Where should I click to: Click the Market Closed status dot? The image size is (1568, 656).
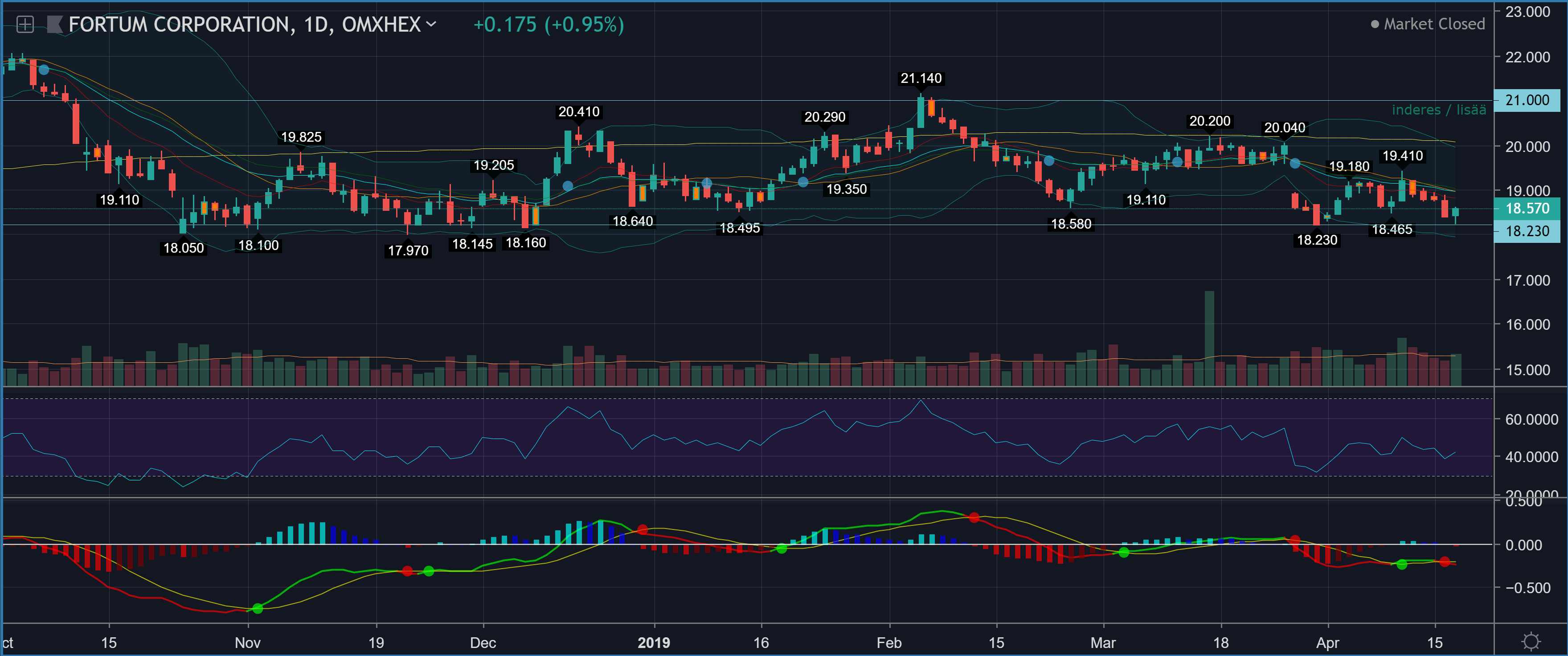tap(1375, 25)
